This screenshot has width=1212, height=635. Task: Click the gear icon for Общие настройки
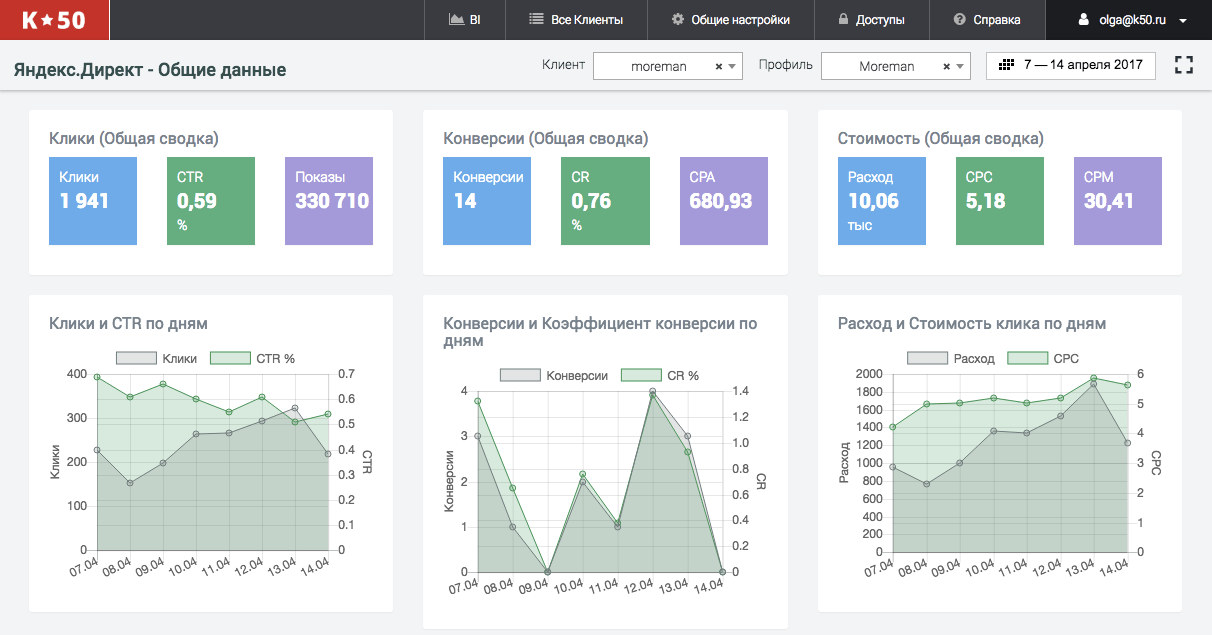click(678, 20)
